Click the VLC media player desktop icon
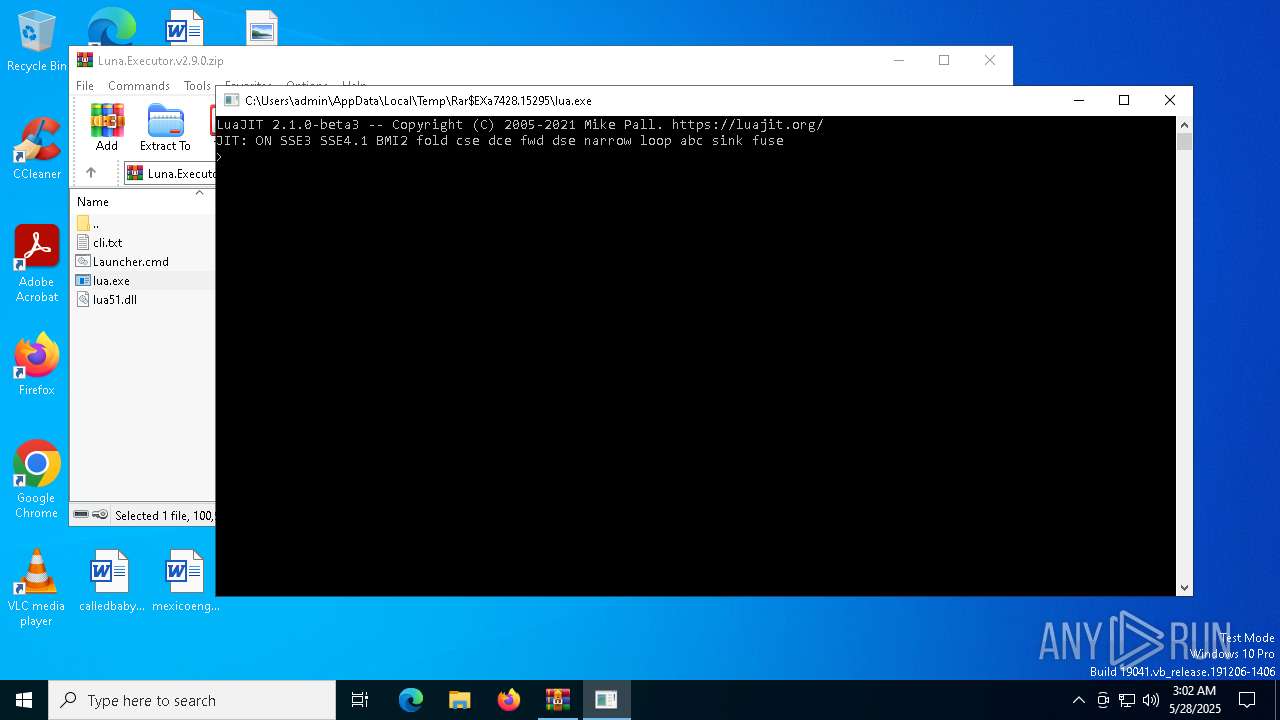 (36, 588)
